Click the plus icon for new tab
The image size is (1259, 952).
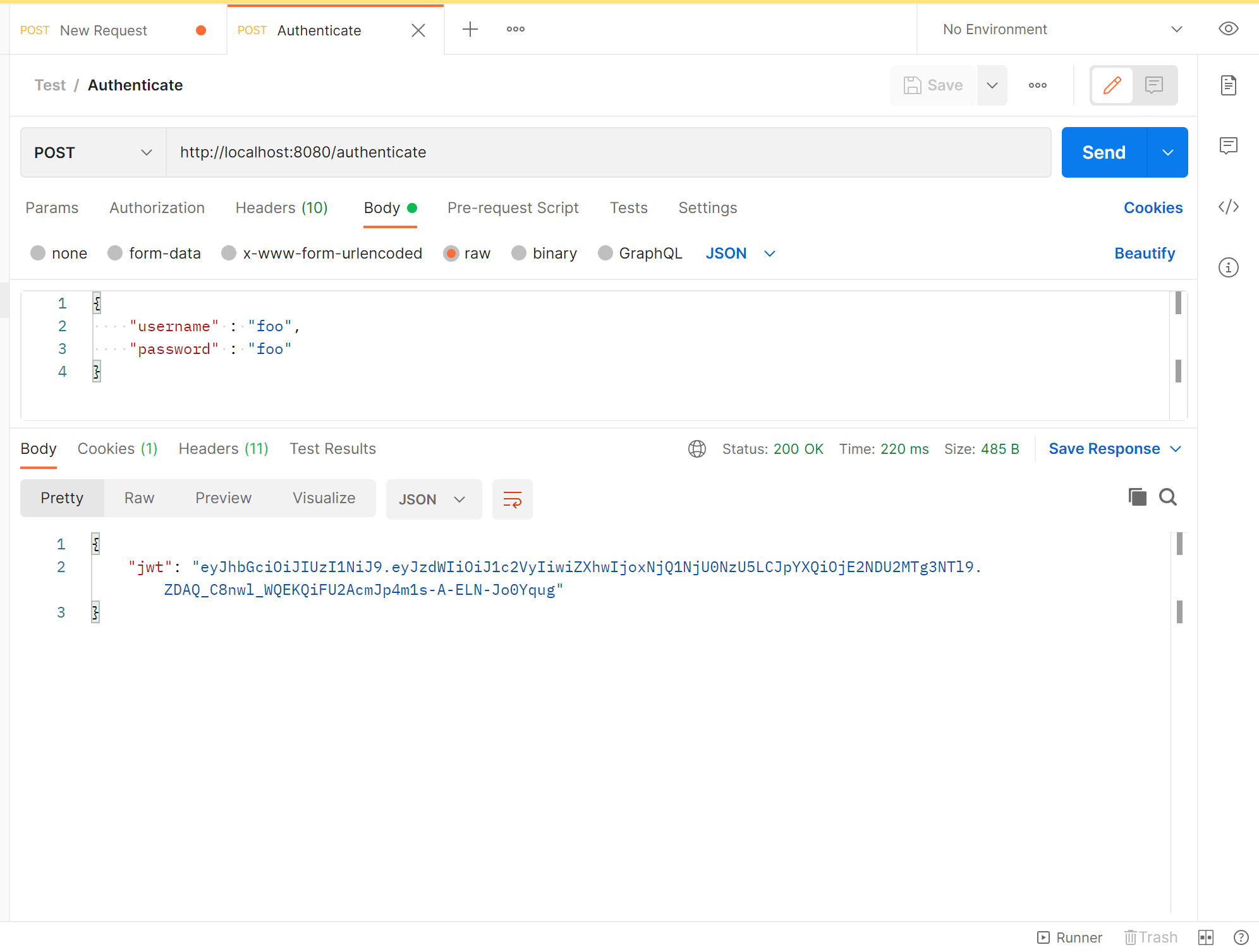470,29
